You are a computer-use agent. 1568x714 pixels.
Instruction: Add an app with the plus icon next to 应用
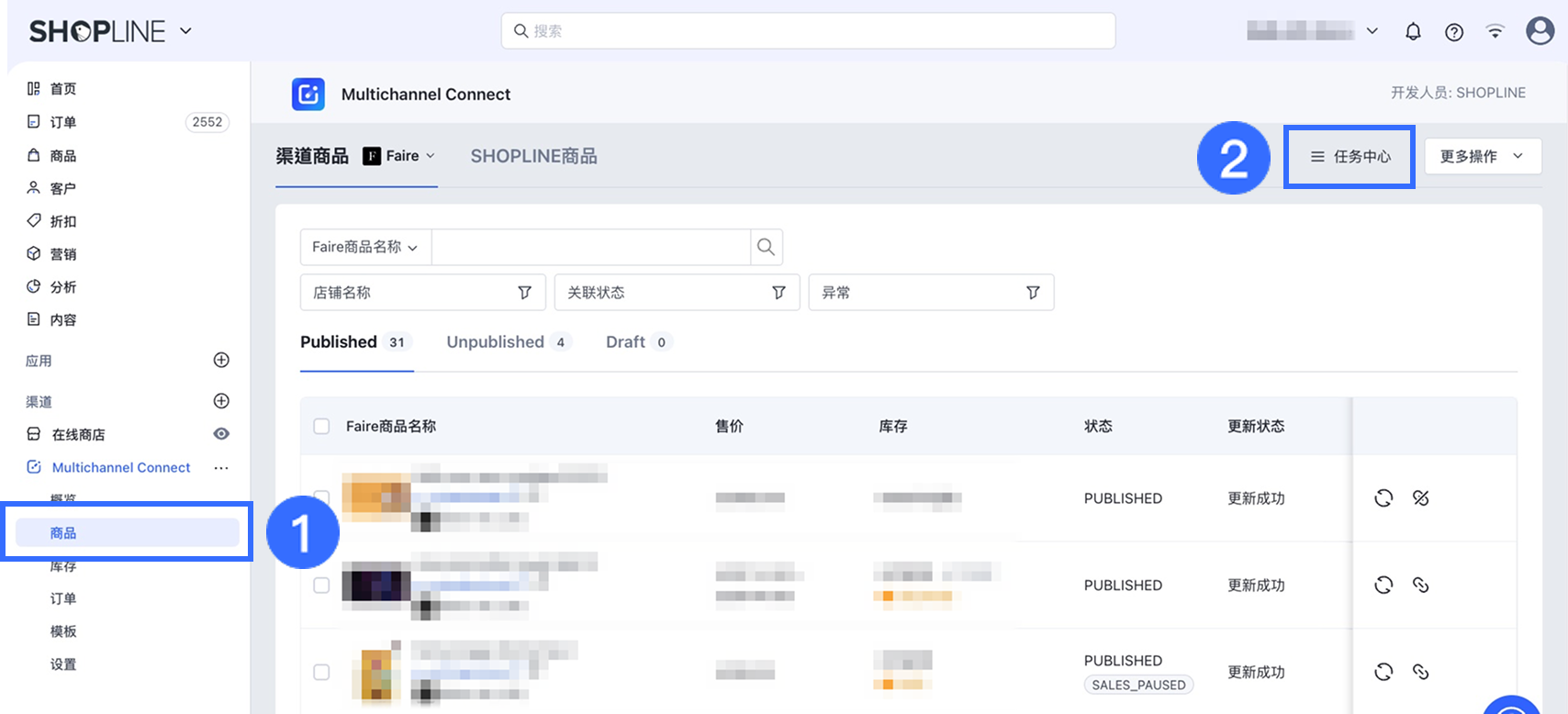(221, 360)
